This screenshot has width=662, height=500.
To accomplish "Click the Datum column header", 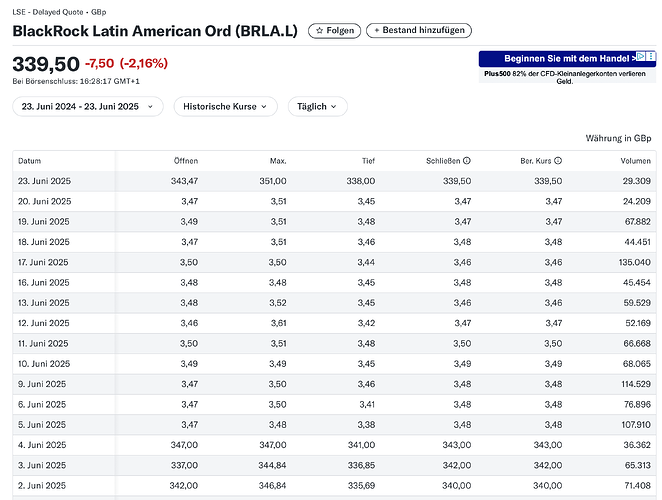I will [x=30, y=161].
